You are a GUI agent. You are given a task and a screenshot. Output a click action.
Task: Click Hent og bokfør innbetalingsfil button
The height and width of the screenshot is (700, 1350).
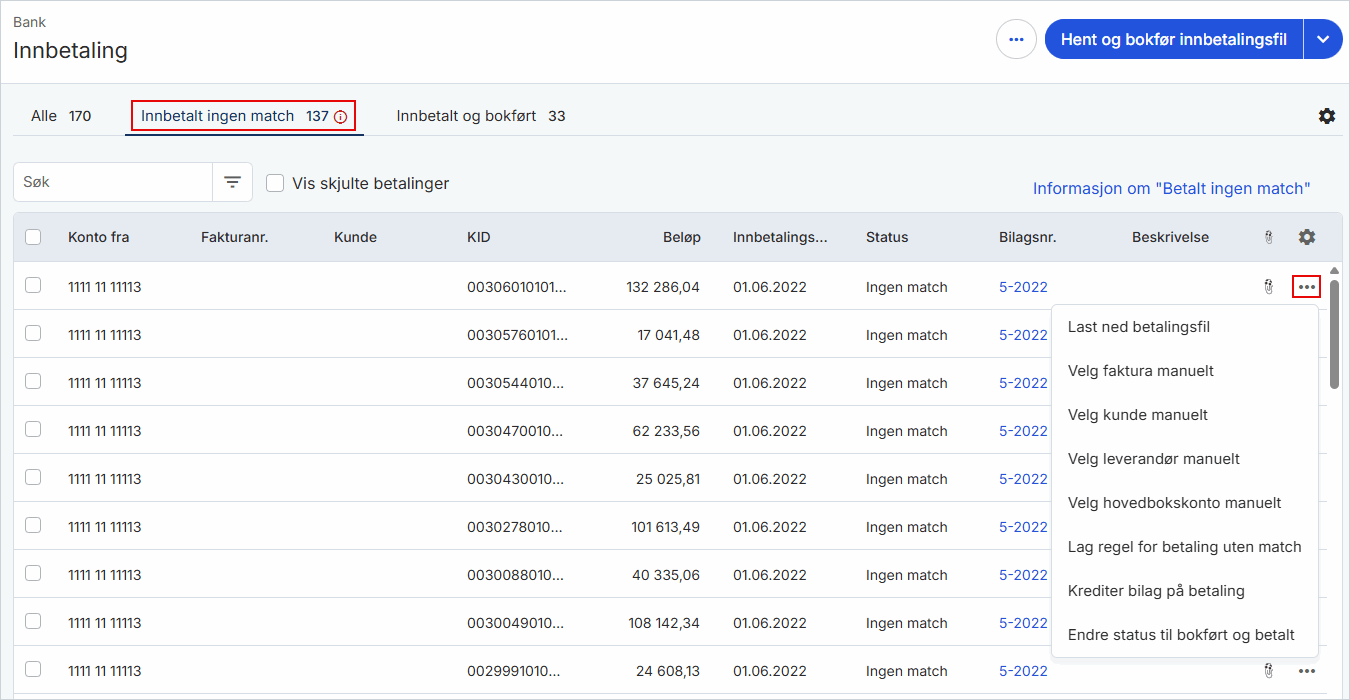(x=1174, y=39)
